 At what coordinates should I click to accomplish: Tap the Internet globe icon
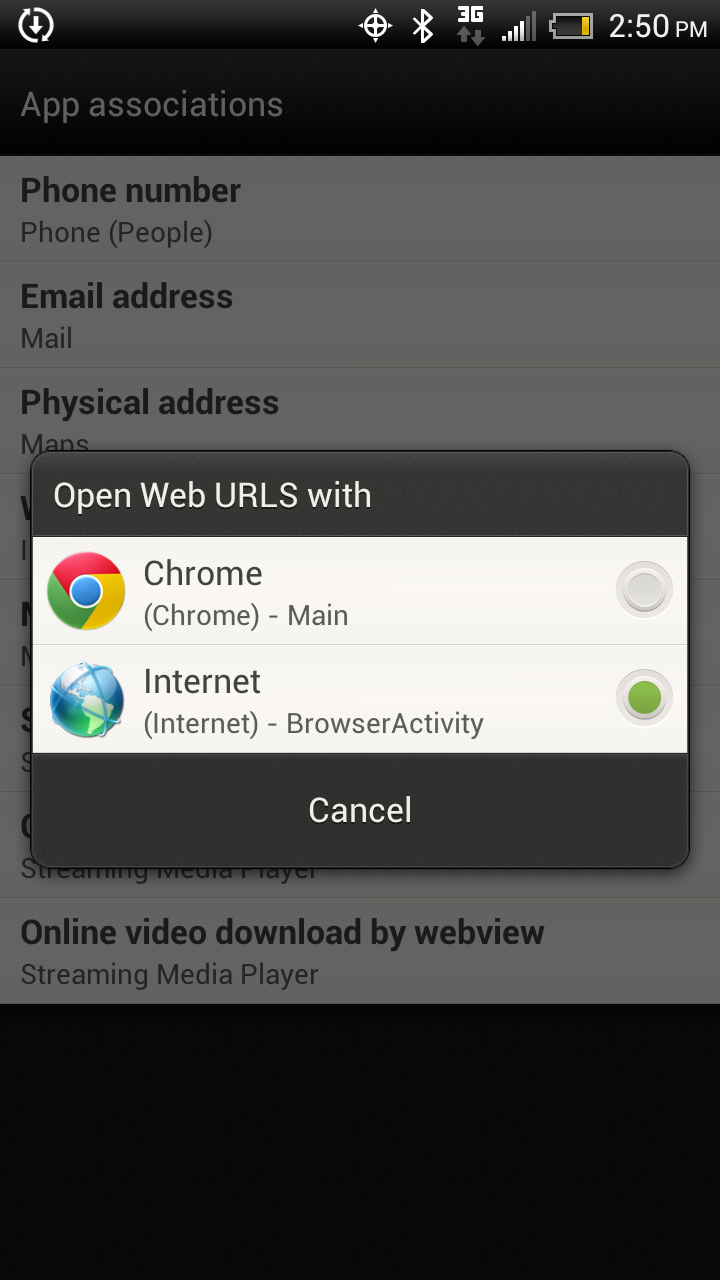[x=86, y=699]
